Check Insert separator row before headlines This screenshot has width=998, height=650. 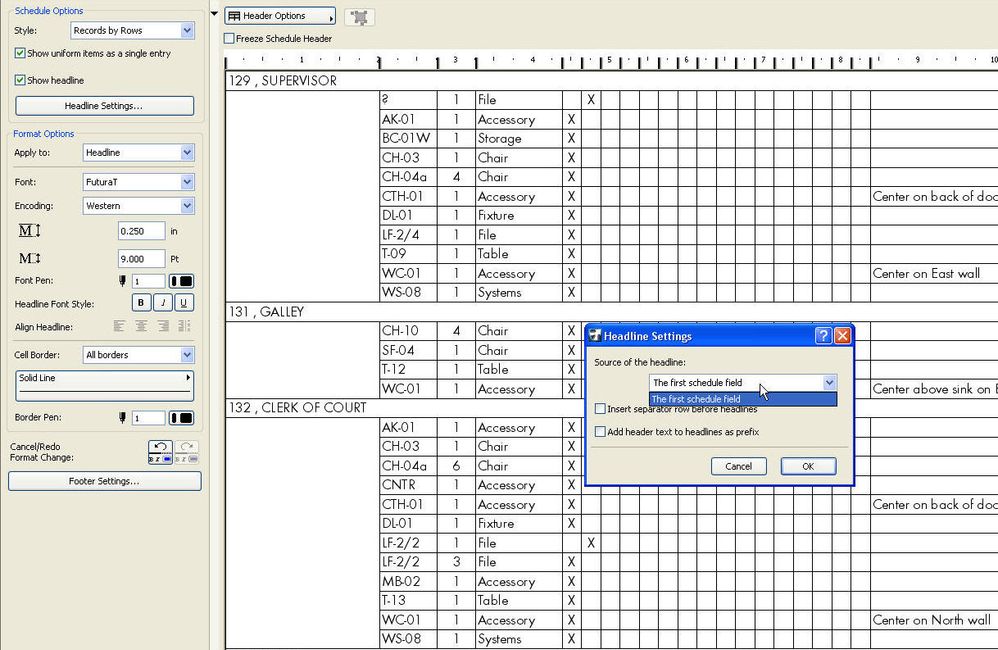click(598, 409)
